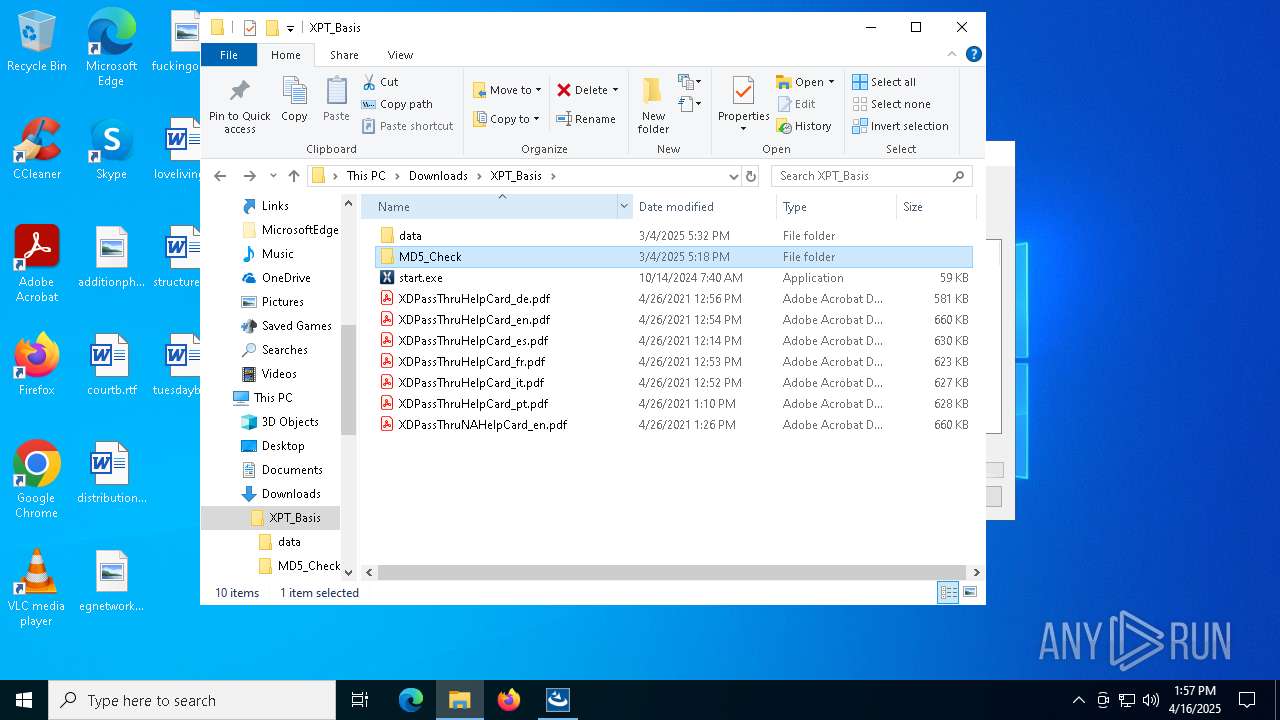The width and height of the screenshot is (1280, 720).
Task: Click Invert selection in ribbon
Action: tap(900, 126)
